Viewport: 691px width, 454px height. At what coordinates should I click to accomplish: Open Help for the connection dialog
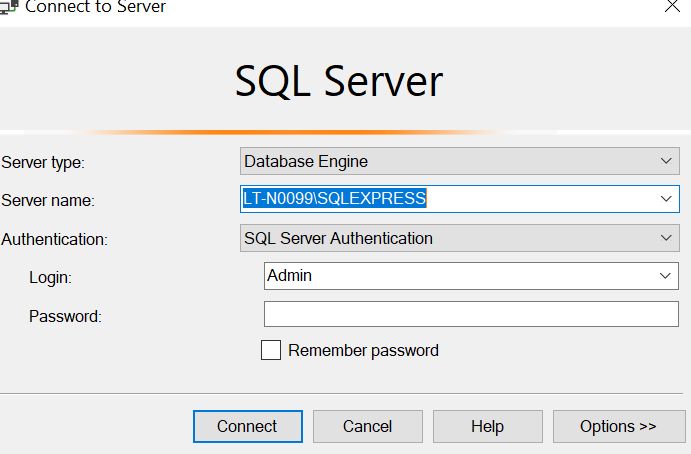coord(487,426)
